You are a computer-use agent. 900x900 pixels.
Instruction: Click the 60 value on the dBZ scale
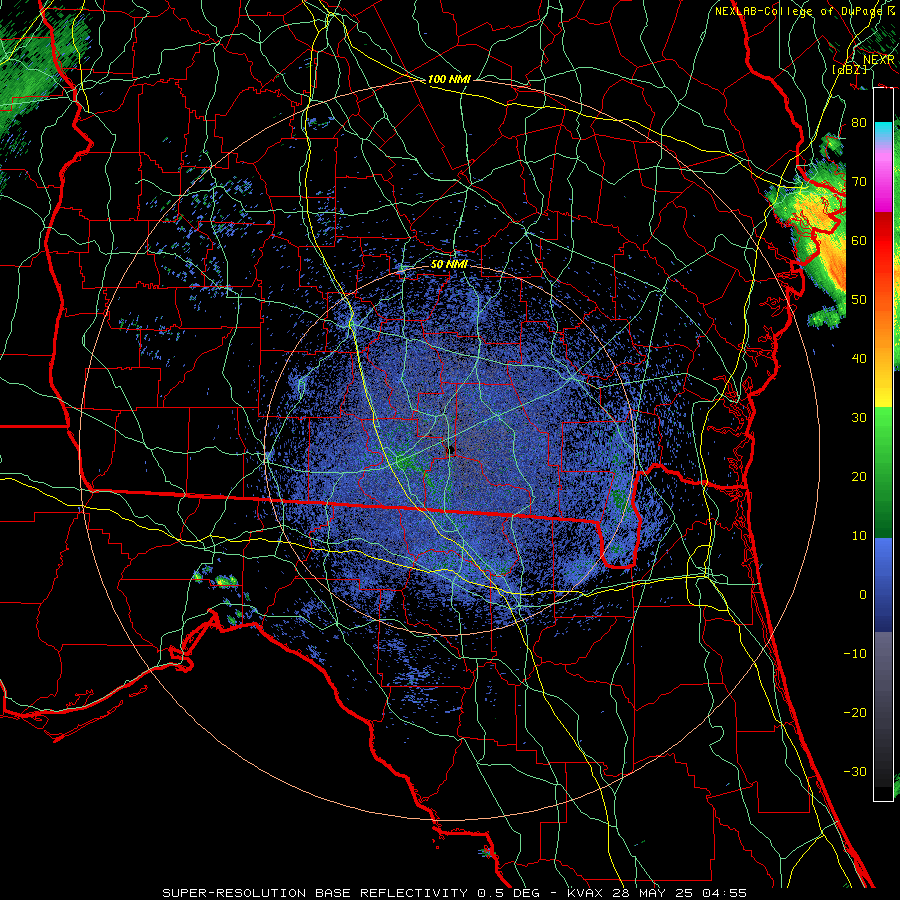(859, 241)
